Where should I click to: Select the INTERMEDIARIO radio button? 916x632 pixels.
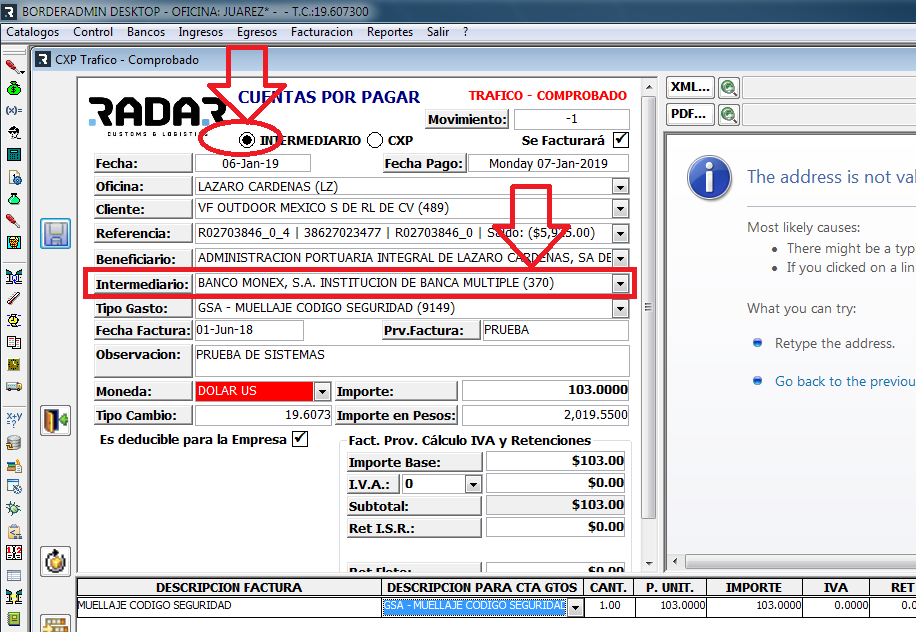pos(247,140)
